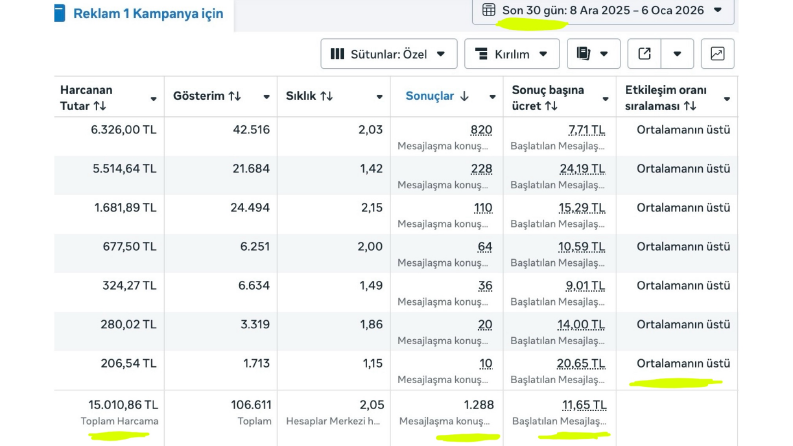Click the 11,65 TL total cost per result

tap(584, 405)
